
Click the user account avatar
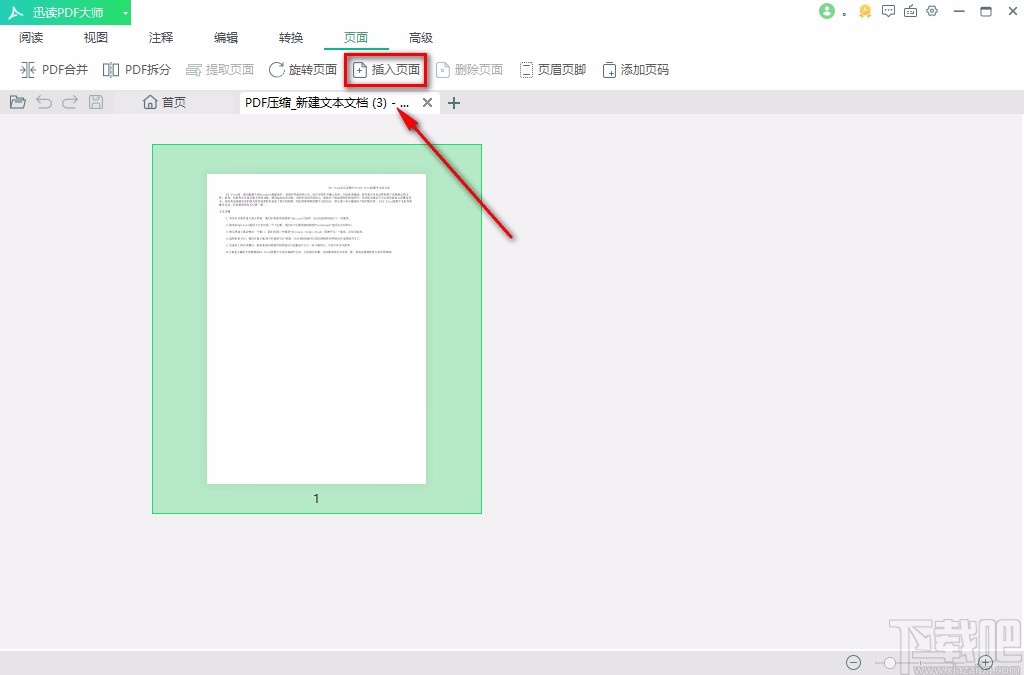pyautogui.click(x=828, y=11)
